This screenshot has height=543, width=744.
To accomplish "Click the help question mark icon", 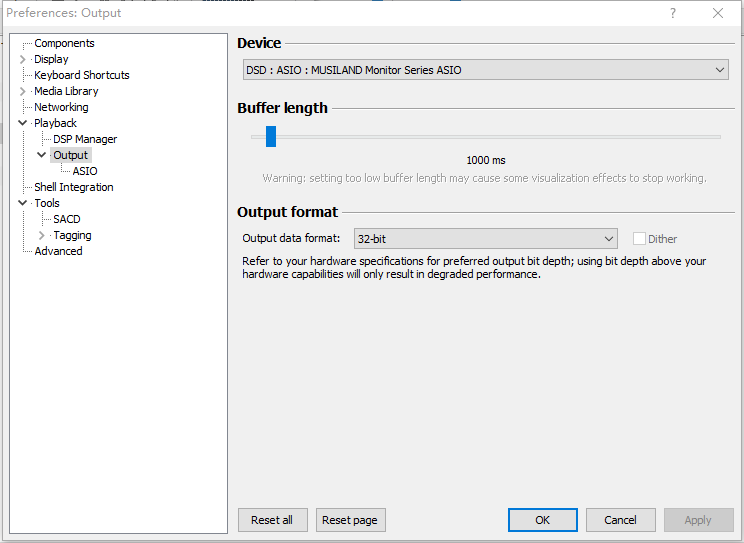I will [x=673, y=13].
